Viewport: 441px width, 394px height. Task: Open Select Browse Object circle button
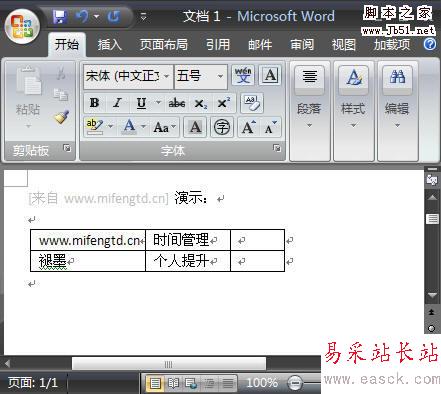tap(432, 328)
